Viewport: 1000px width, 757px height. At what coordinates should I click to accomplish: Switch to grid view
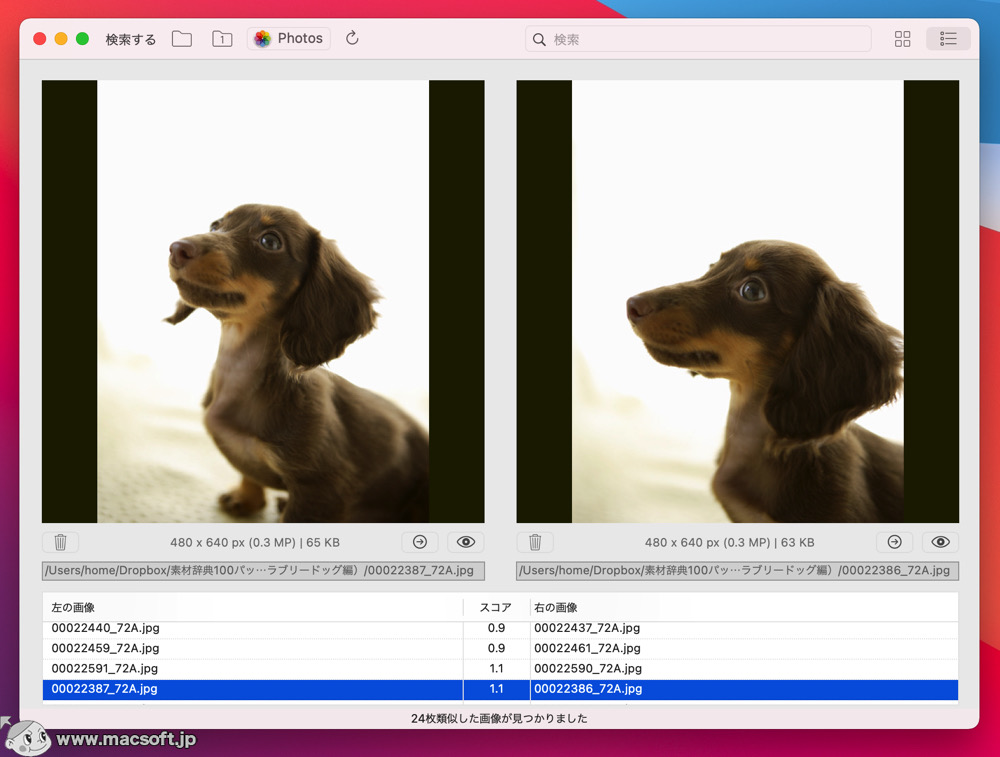point(902,38)
